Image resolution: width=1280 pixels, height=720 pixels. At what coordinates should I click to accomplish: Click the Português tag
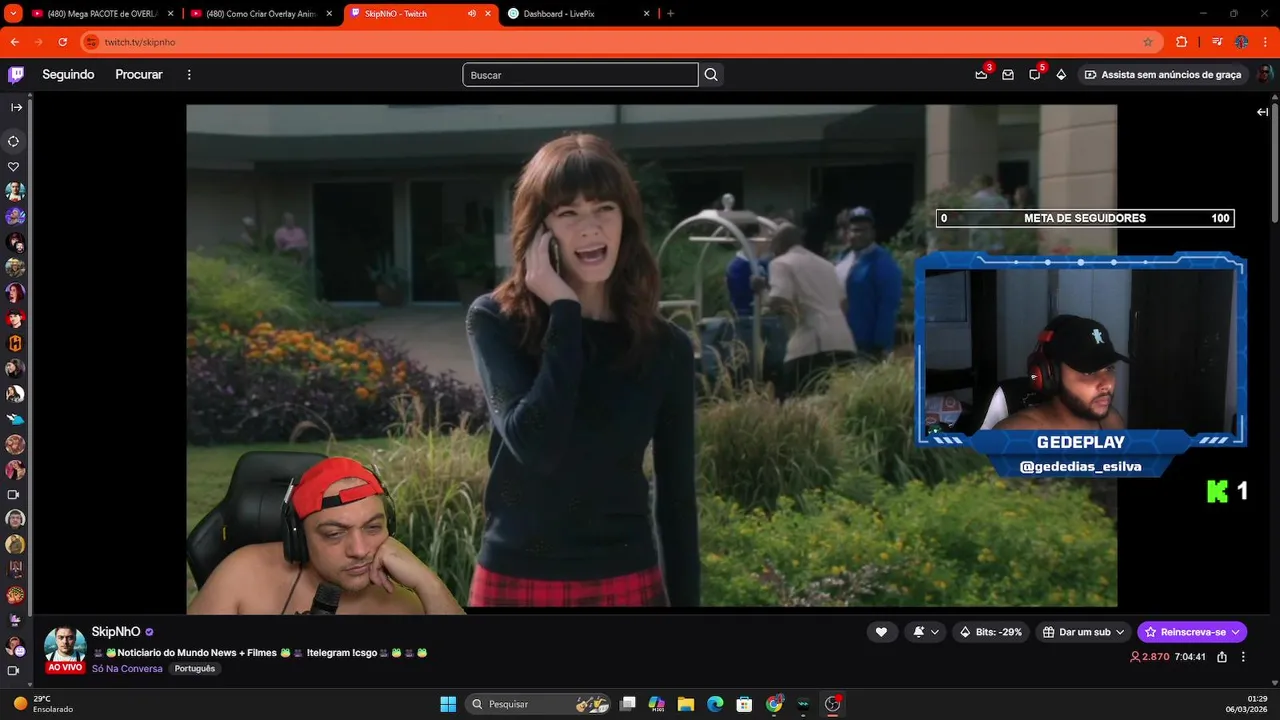coord(195,669)
